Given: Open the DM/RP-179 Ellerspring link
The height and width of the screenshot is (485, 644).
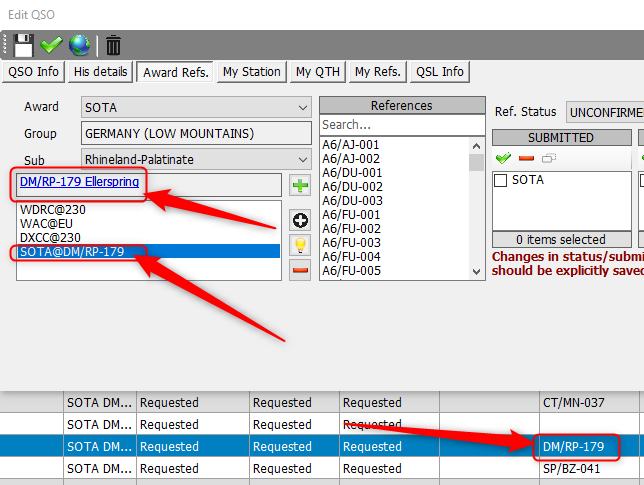Looking at the screenshot, I should click(x=79, y=182).
